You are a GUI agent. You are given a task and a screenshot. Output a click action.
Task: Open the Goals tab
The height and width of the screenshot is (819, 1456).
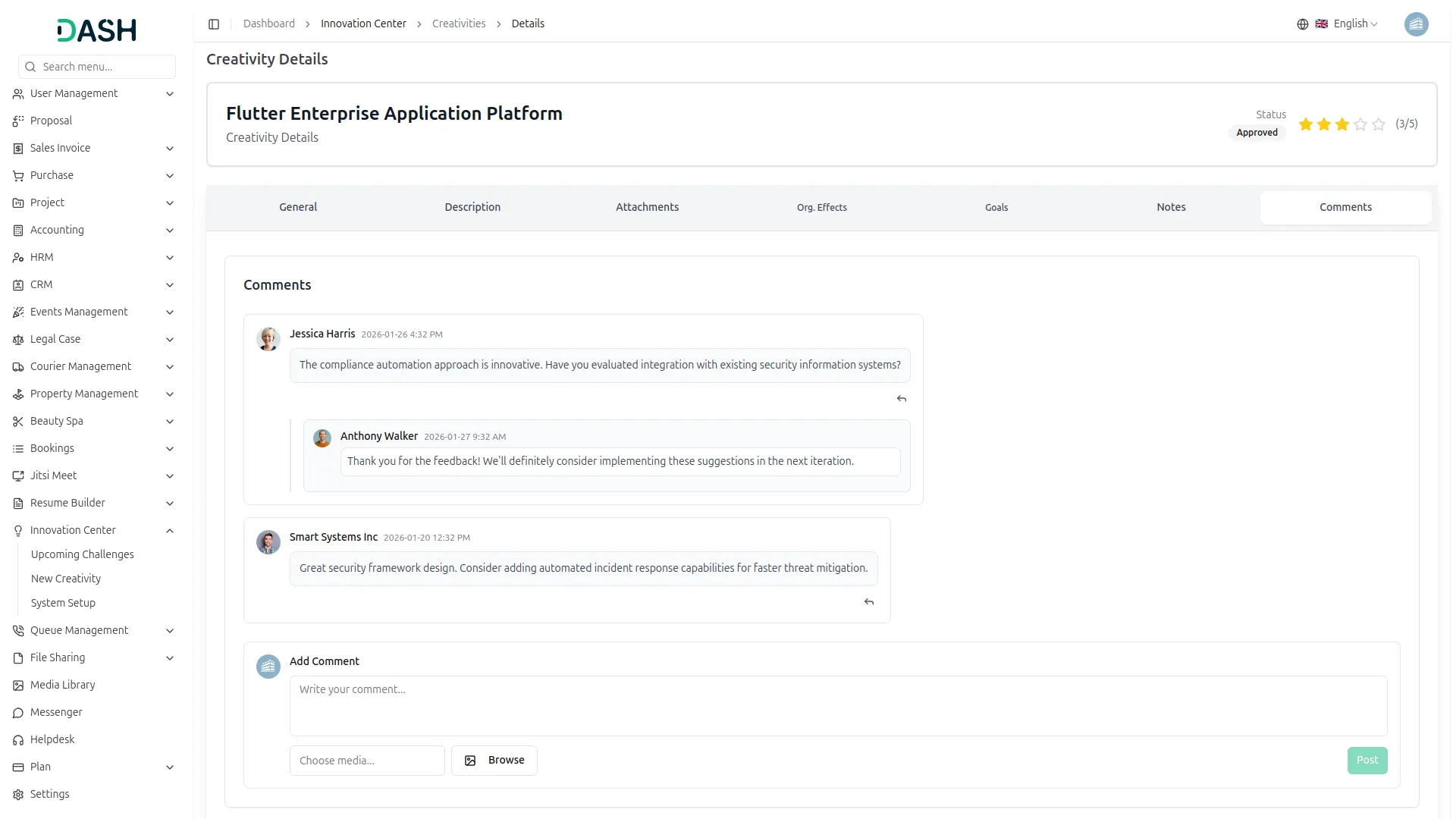pyautogui.click(x=996, y=208)
